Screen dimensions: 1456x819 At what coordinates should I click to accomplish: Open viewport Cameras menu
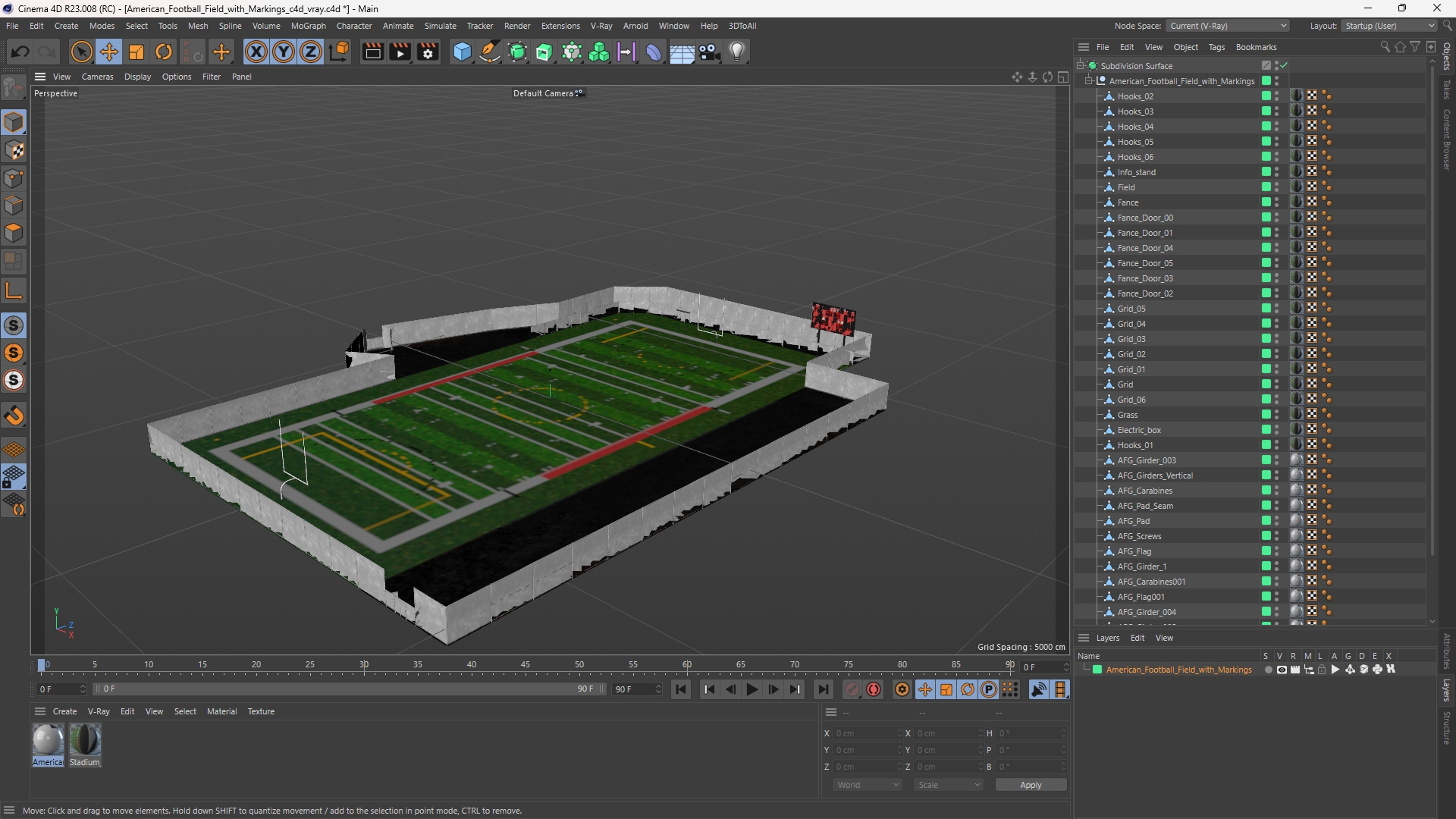97,77
